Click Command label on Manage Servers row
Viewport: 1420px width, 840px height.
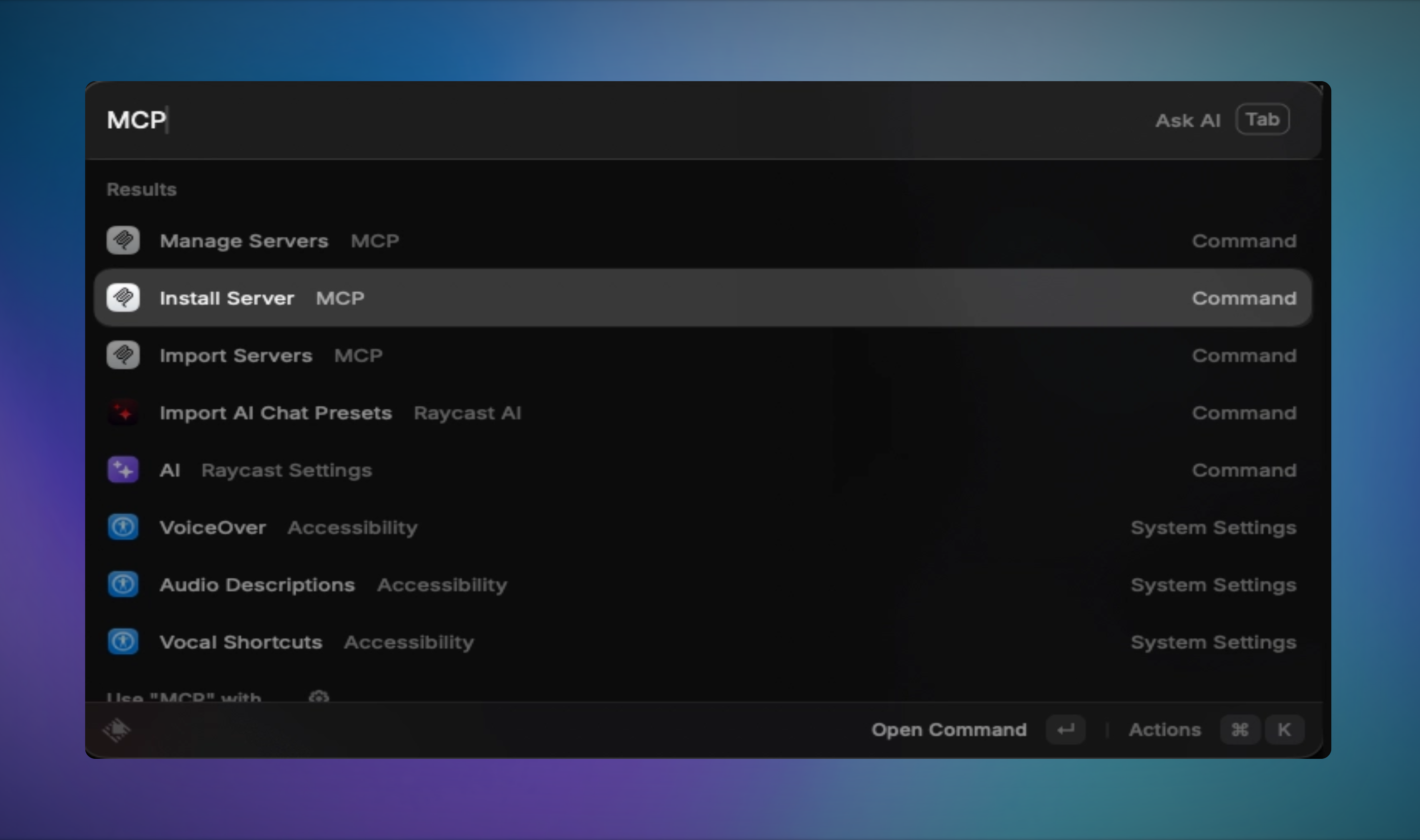pos(1244,240)
